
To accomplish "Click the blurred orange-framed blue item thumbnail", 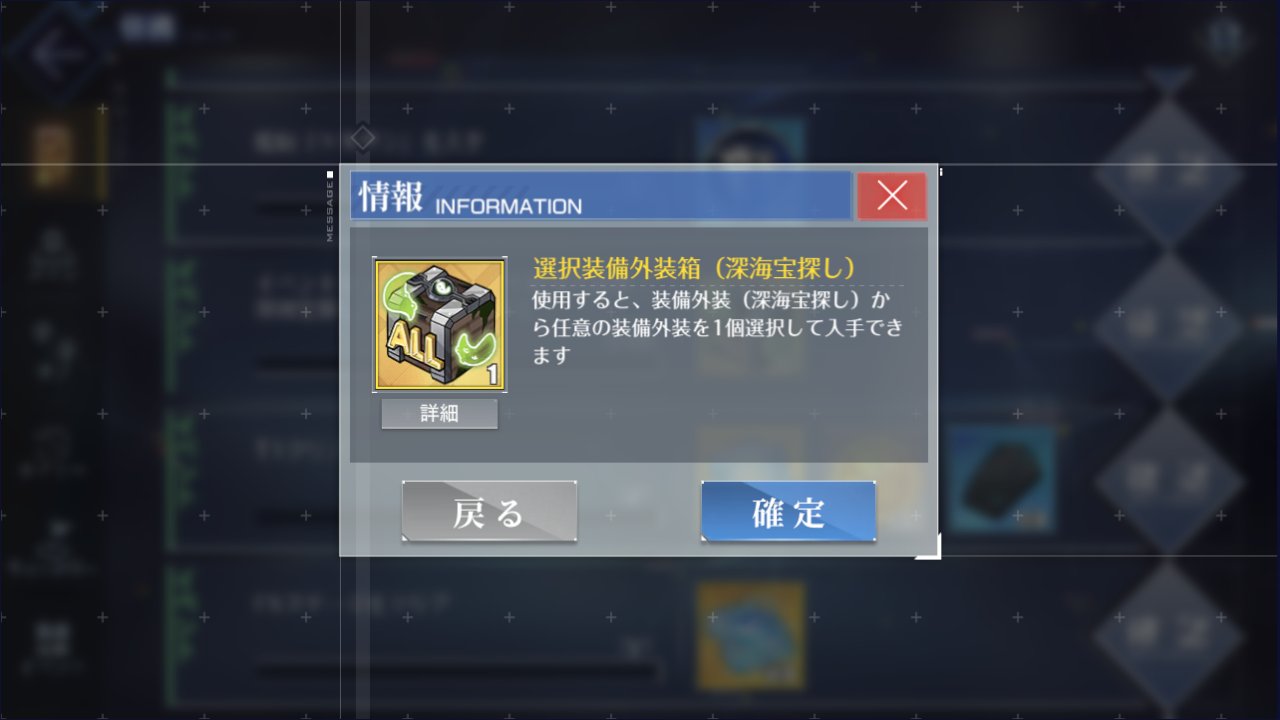I will pos(751,634).
